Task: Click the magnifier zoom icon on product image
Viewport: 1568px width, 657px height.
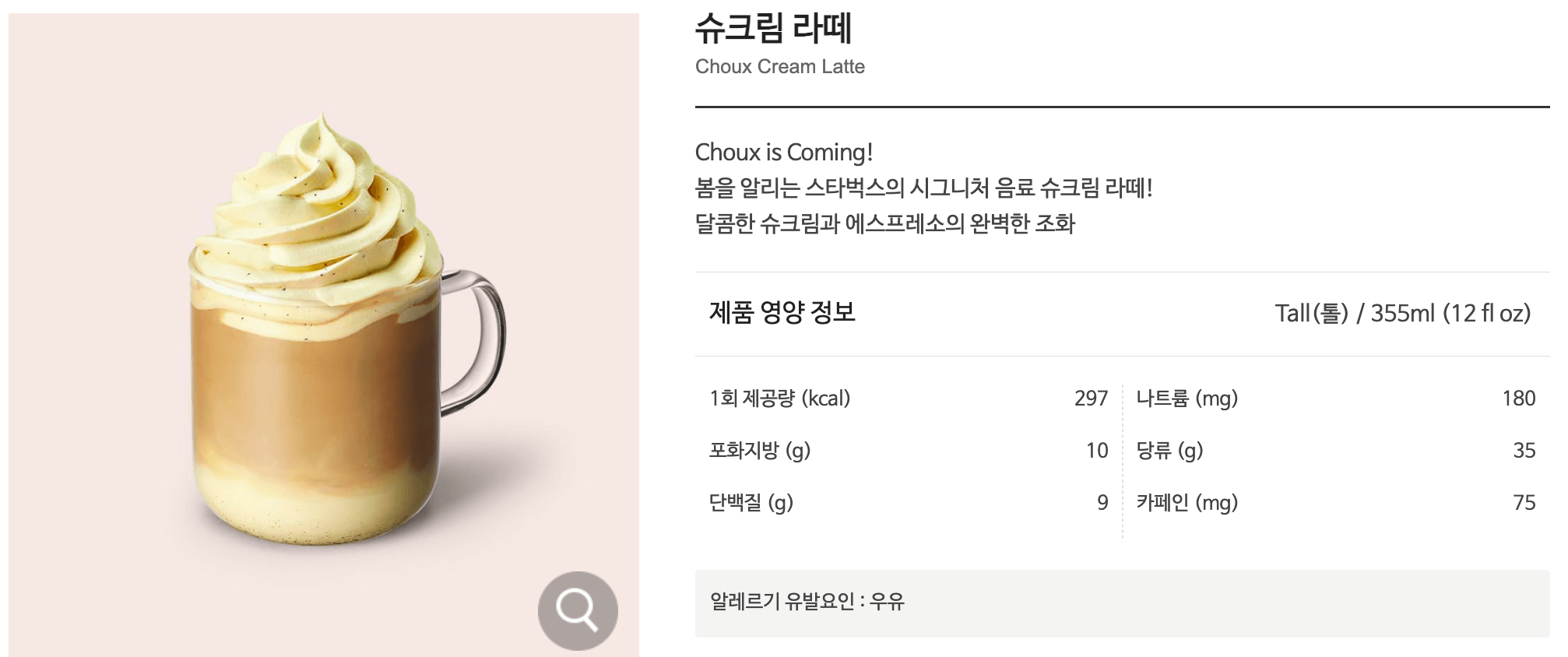Action: 577,610
